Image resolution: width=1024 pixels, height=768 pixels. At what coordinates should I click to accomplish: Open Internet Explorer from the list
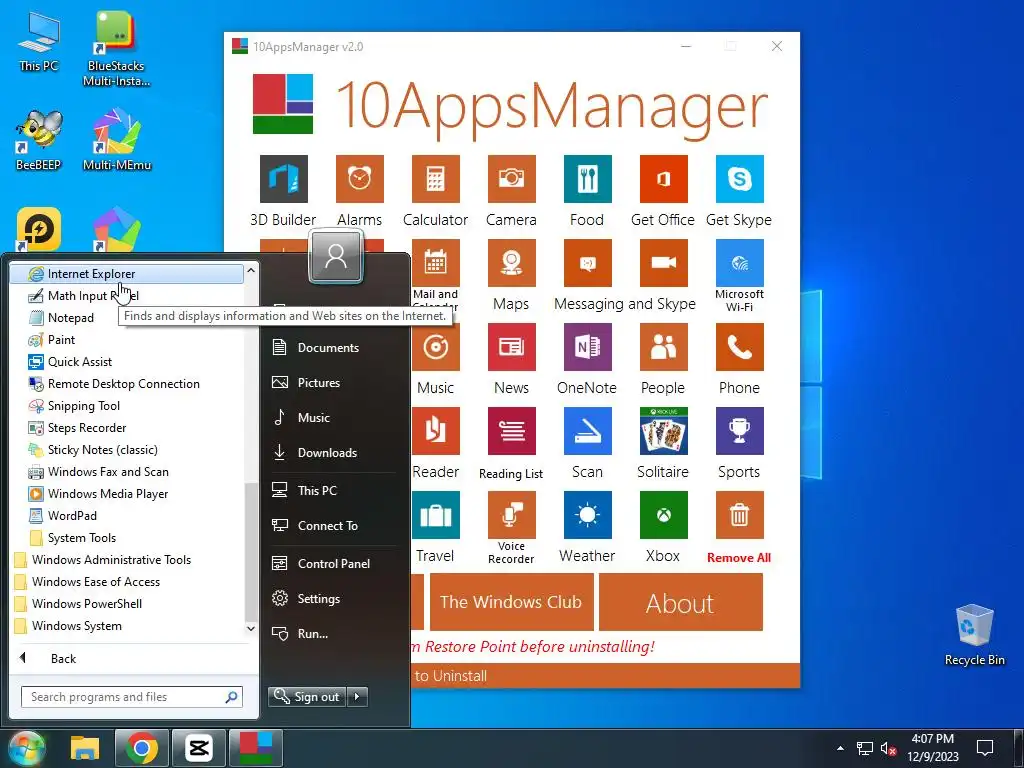pyautogui.click(x=127, y=274)
